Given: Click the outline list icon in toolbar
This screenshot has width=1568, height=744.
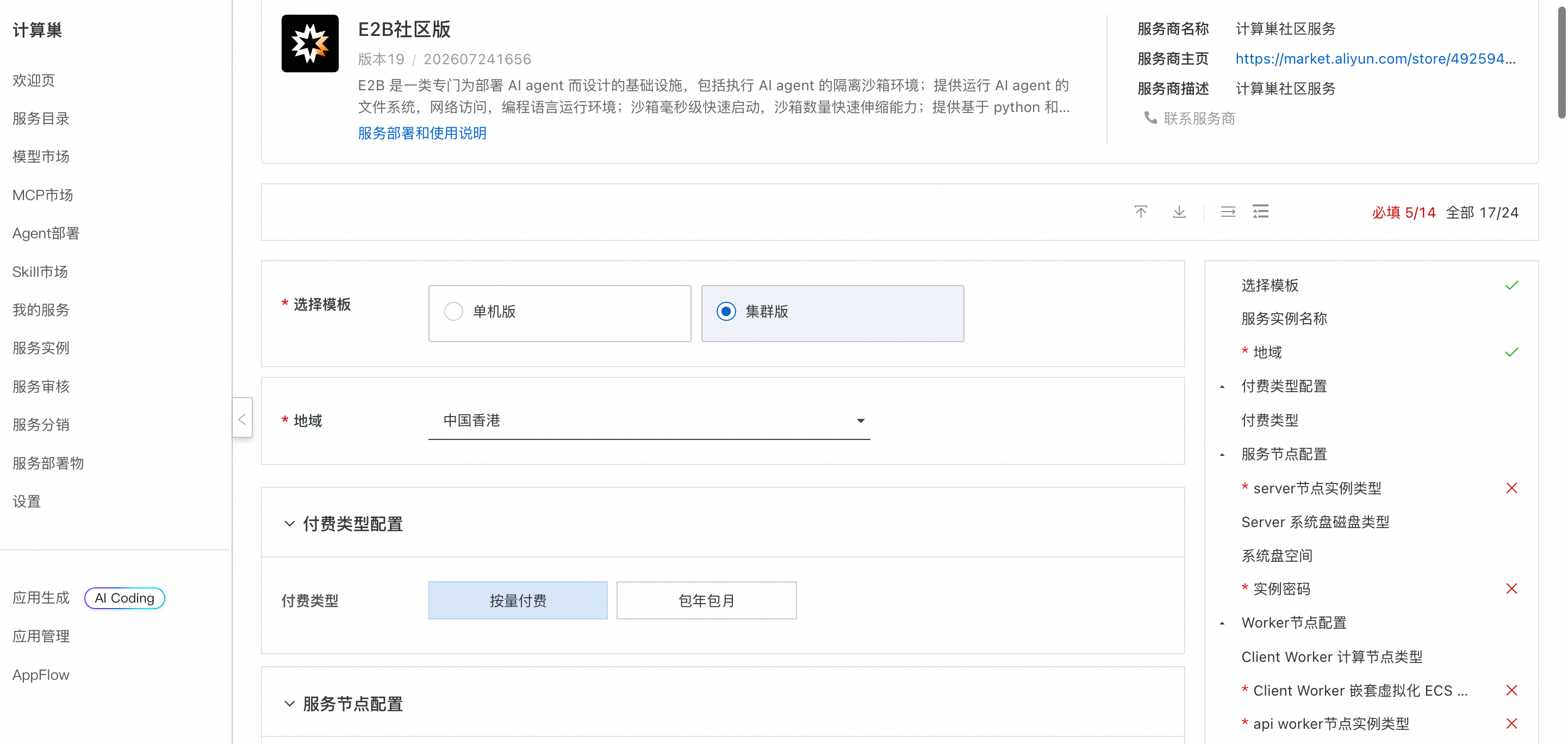Looking at the screenshot, I should [1261, 212].
